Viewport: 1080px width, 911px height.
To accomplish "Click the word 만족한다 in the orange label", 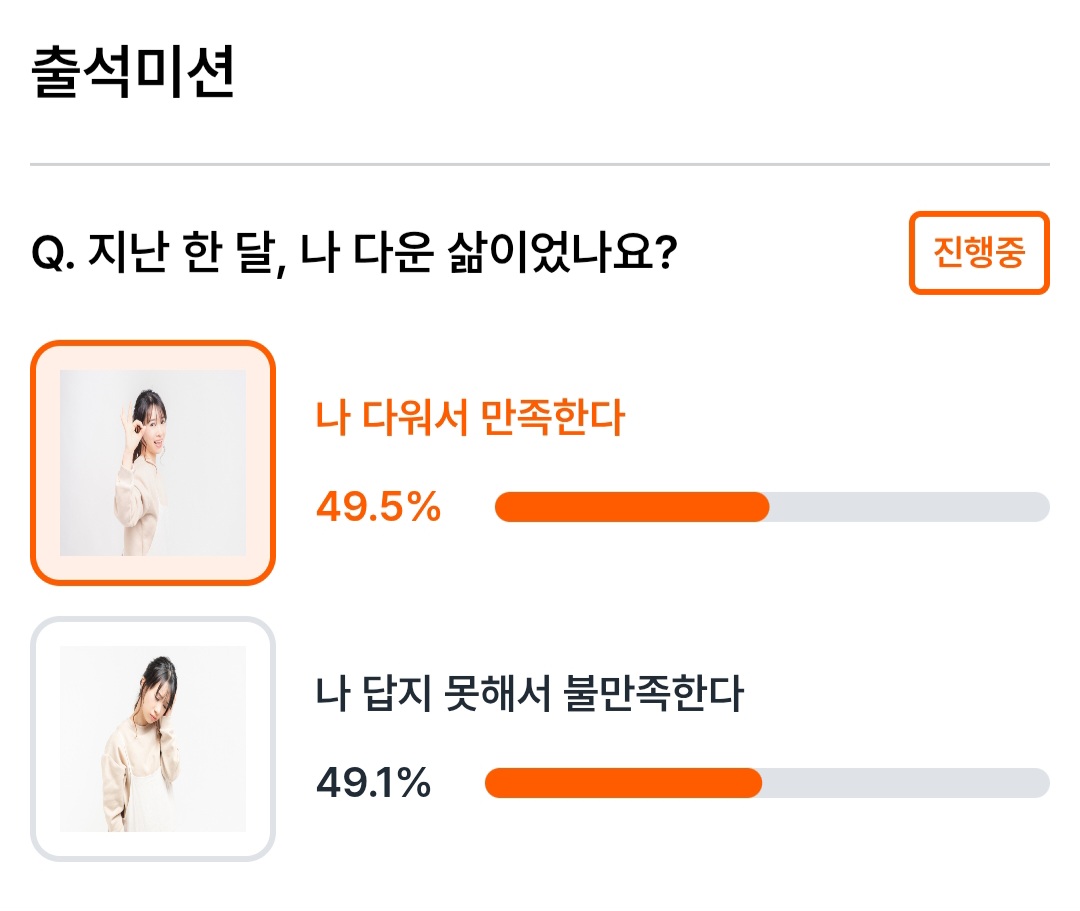I will pyautogui.click(x=552, y=417).
